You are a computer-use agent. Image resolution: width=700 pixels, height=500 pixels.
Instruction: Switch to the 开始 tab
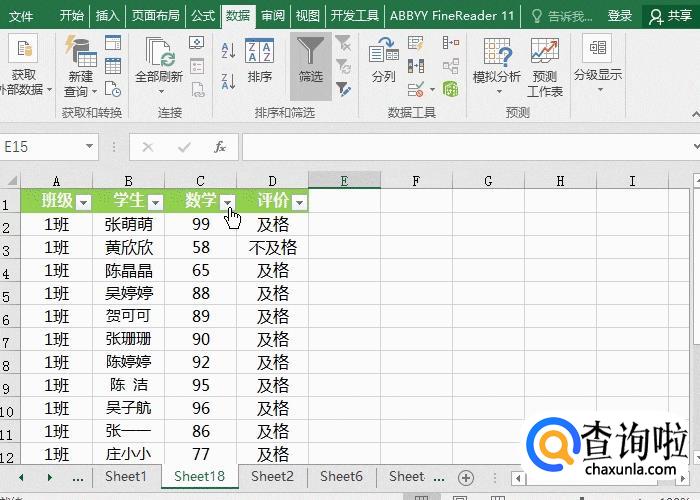point(71,16)
